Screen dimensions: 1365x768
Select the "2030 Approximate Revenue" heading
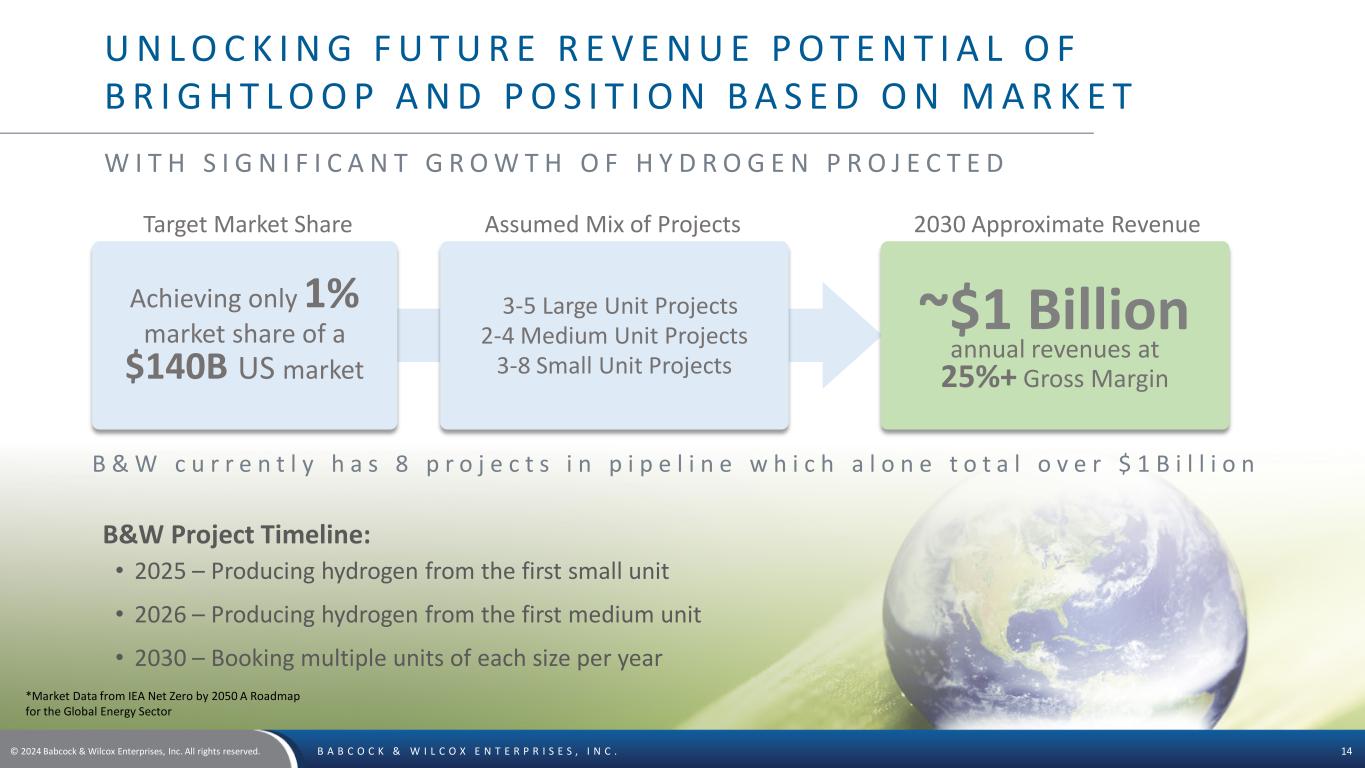(x=1057, y=225)
